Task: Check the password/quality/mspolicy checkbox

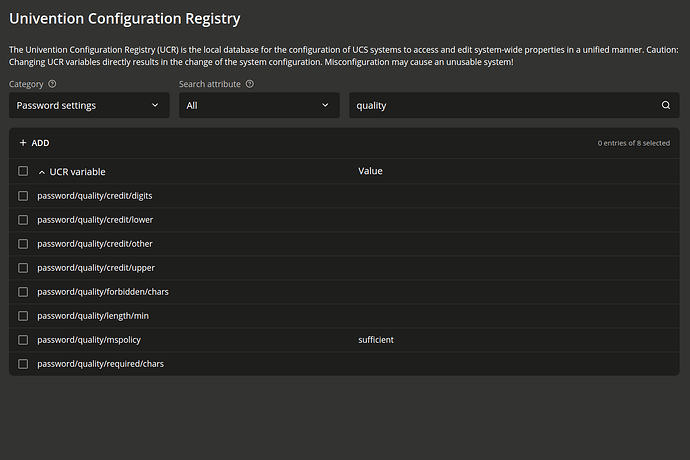Action: 23,340
